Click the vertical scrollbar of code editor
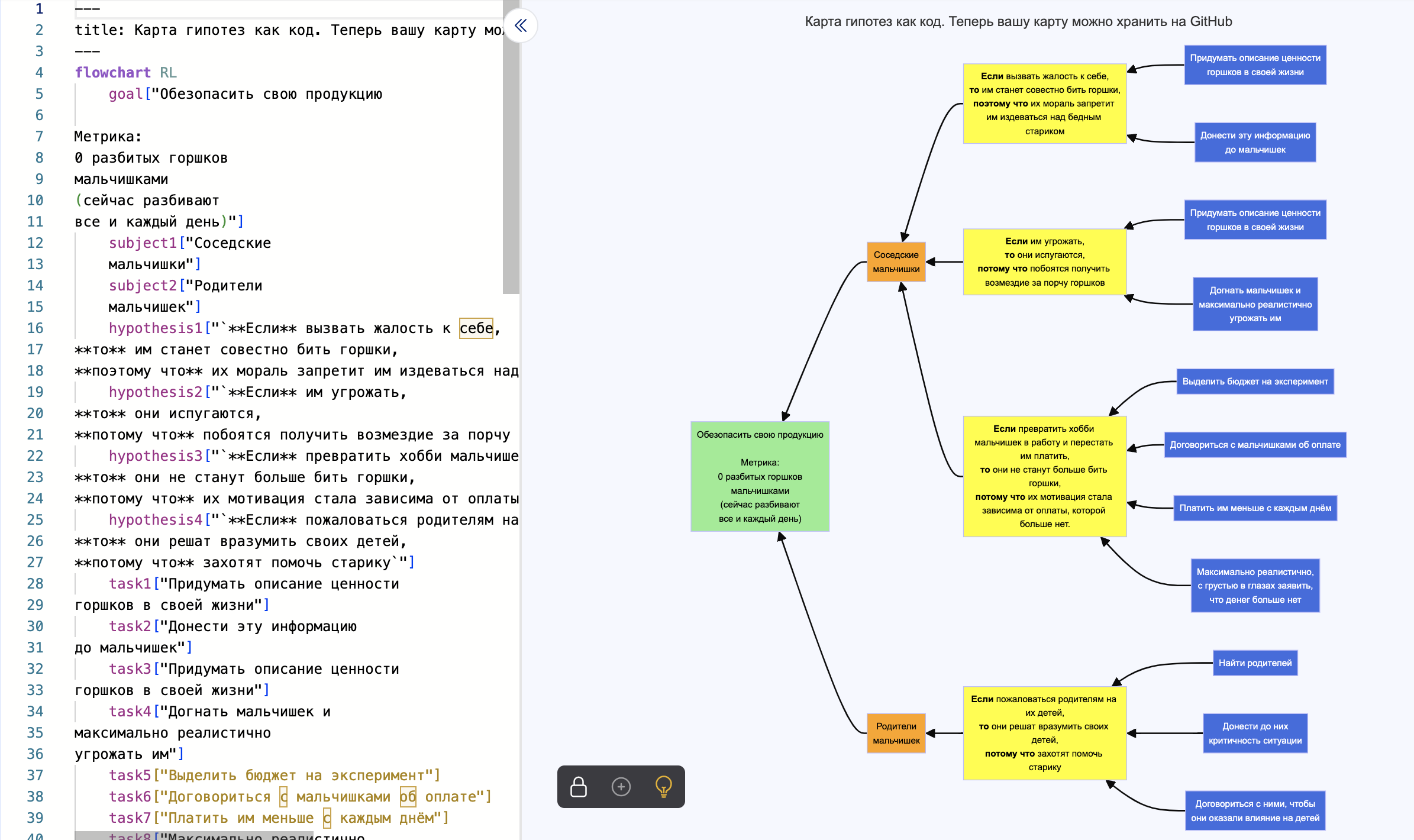 [511, 148]
